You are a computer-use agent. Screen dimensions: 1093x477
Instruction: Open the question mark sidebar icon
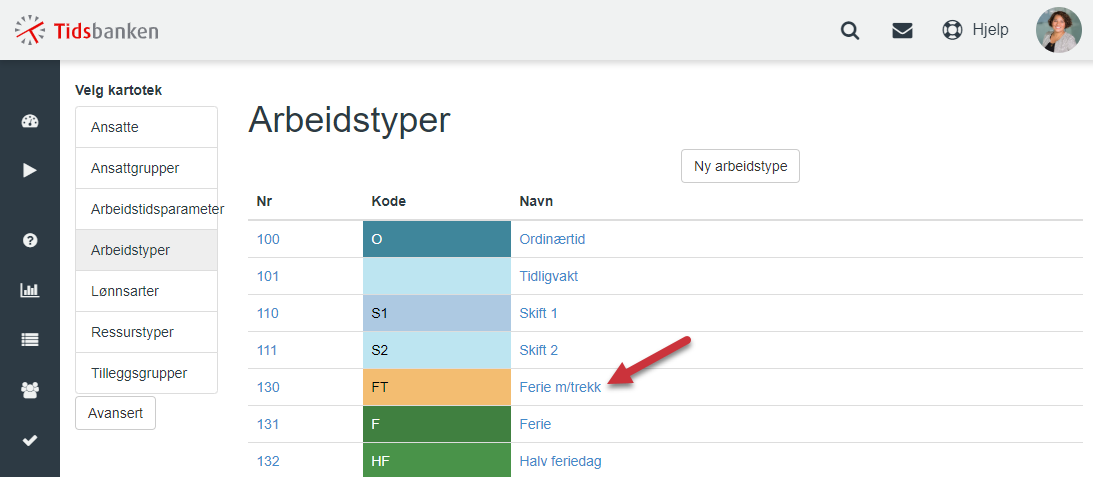coord(30,241)
